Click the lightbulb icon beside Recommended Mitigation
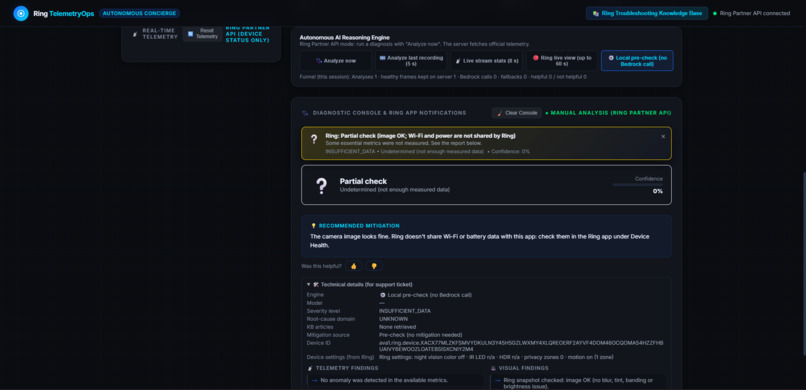The image size is (806, 390). [x=314, y=226]
